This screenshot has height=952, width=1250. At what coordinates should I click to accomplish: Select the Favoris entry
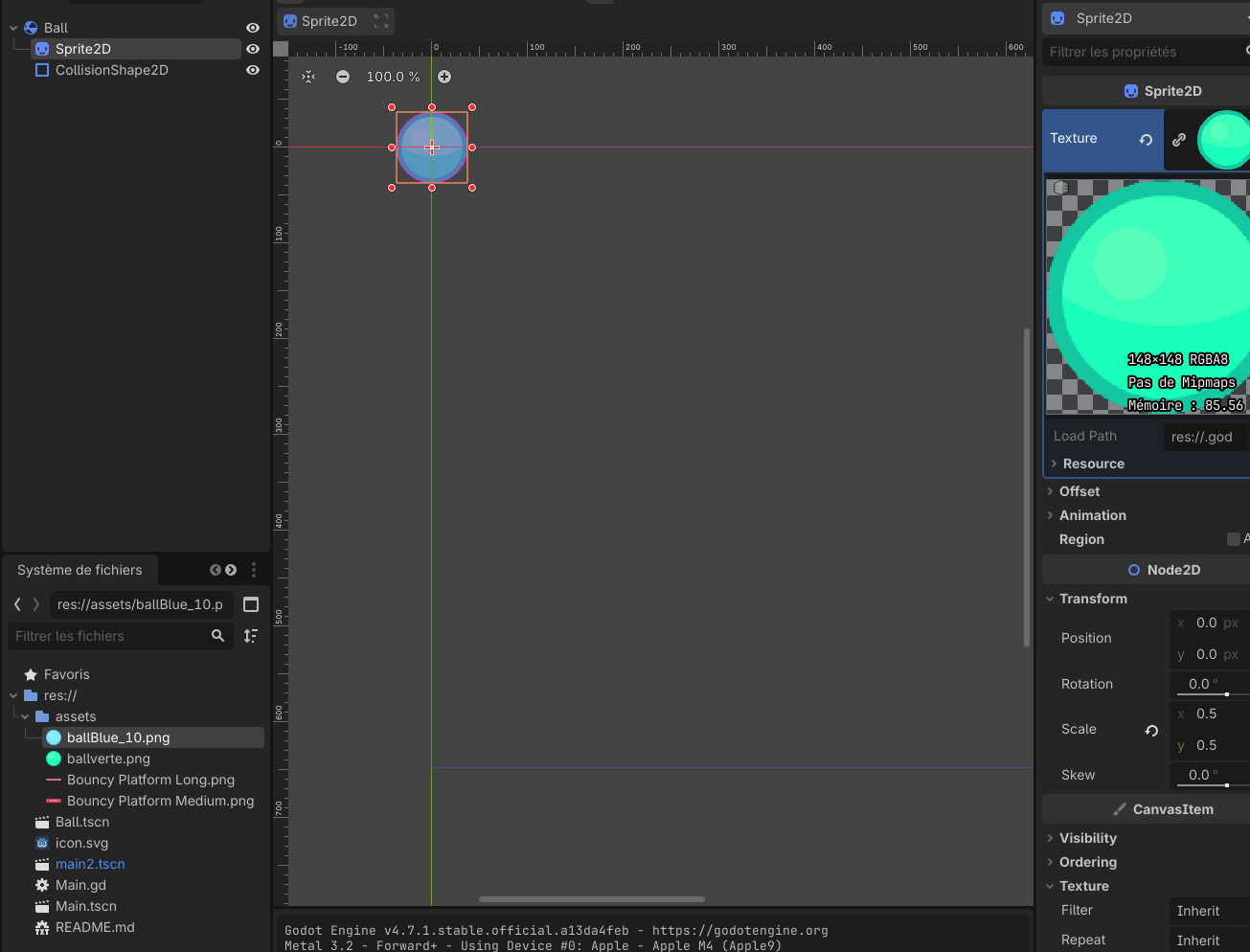pos(66,674)
